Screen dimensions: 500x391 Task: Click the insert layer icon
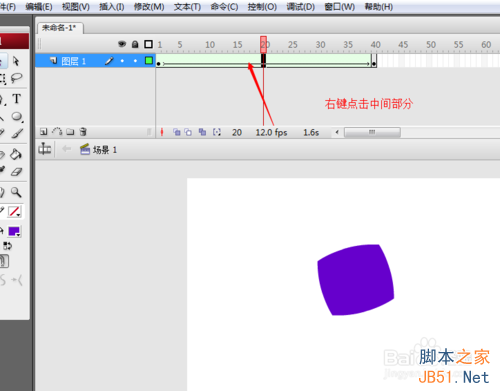click(x=43, y=132)
